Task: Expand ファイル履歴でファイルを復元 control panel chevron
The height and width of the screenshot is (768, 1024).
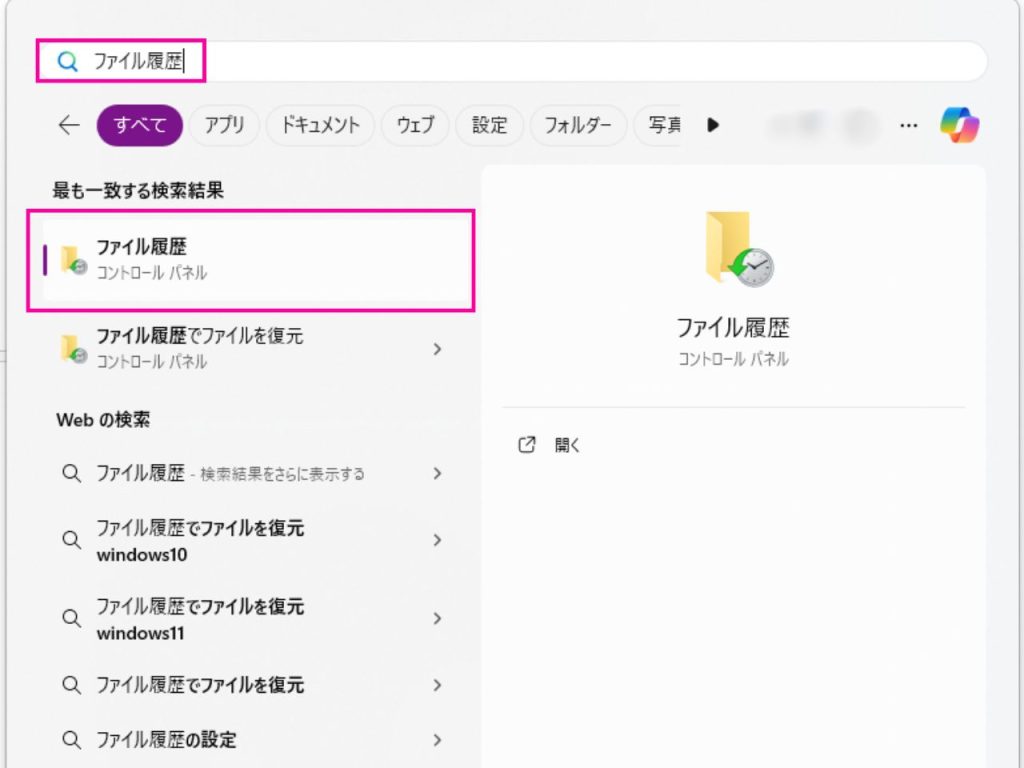Action: (437, 349)
